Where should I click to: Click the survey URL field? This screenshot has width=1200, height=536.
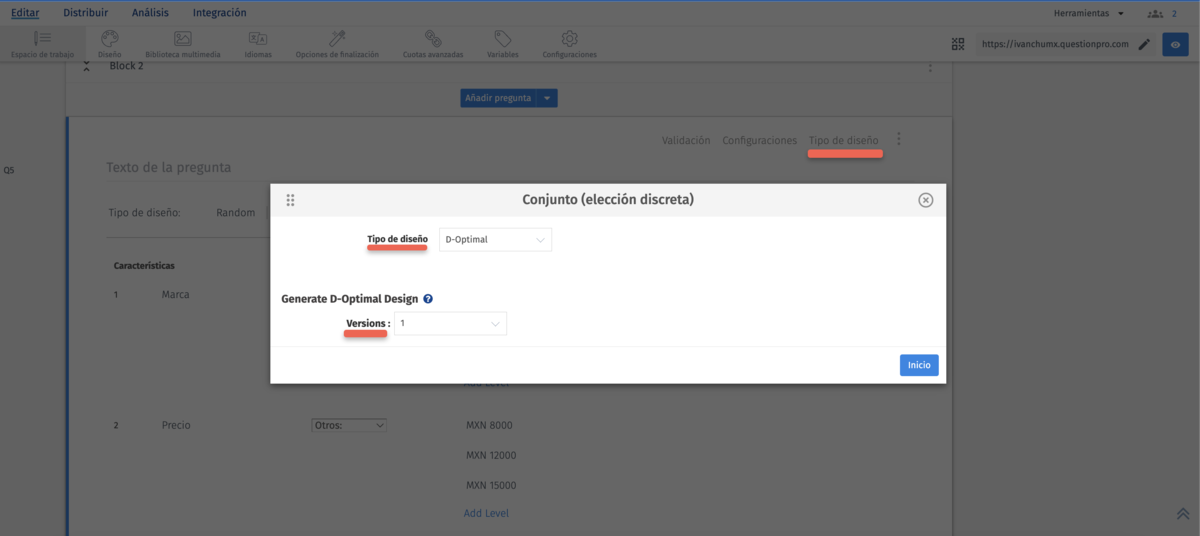(x=1054, y=44)
